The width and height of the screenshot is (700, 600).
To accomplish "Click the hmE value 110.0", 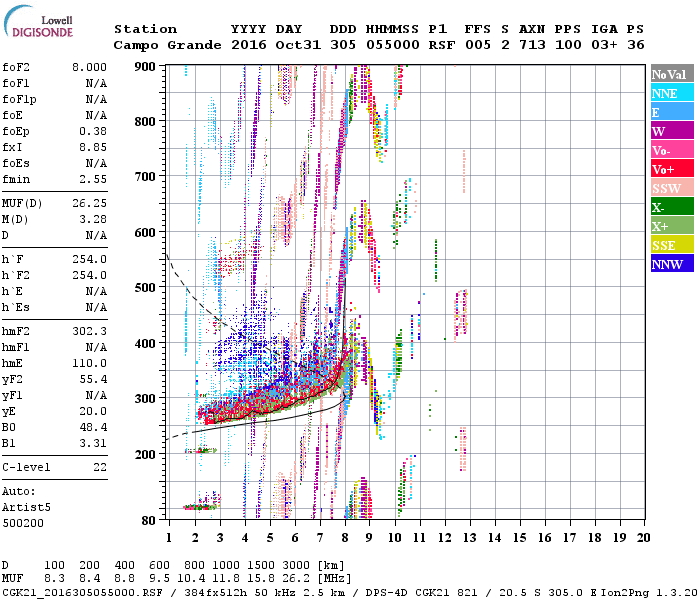I will (x=89, y=363).
